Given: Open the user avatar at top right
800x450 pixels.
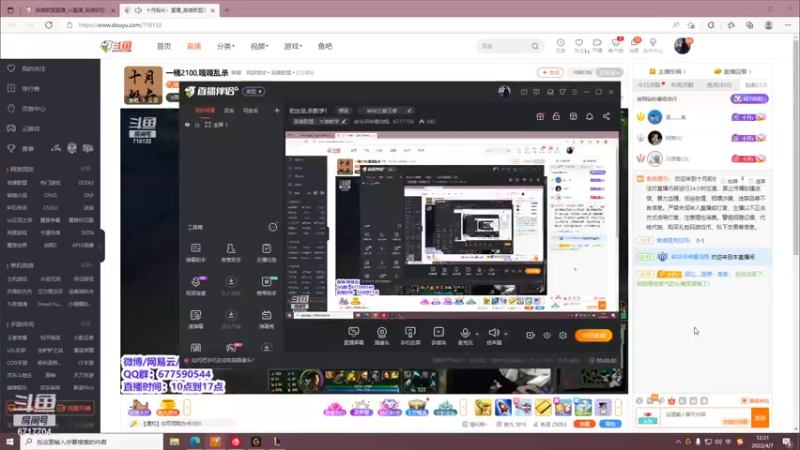Looking at the screenshot, I should [682, 46].
